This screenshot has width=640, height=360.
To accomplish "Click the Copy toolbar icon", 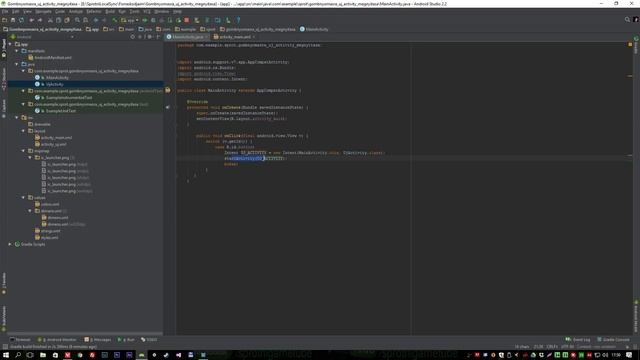I will 58,20.
